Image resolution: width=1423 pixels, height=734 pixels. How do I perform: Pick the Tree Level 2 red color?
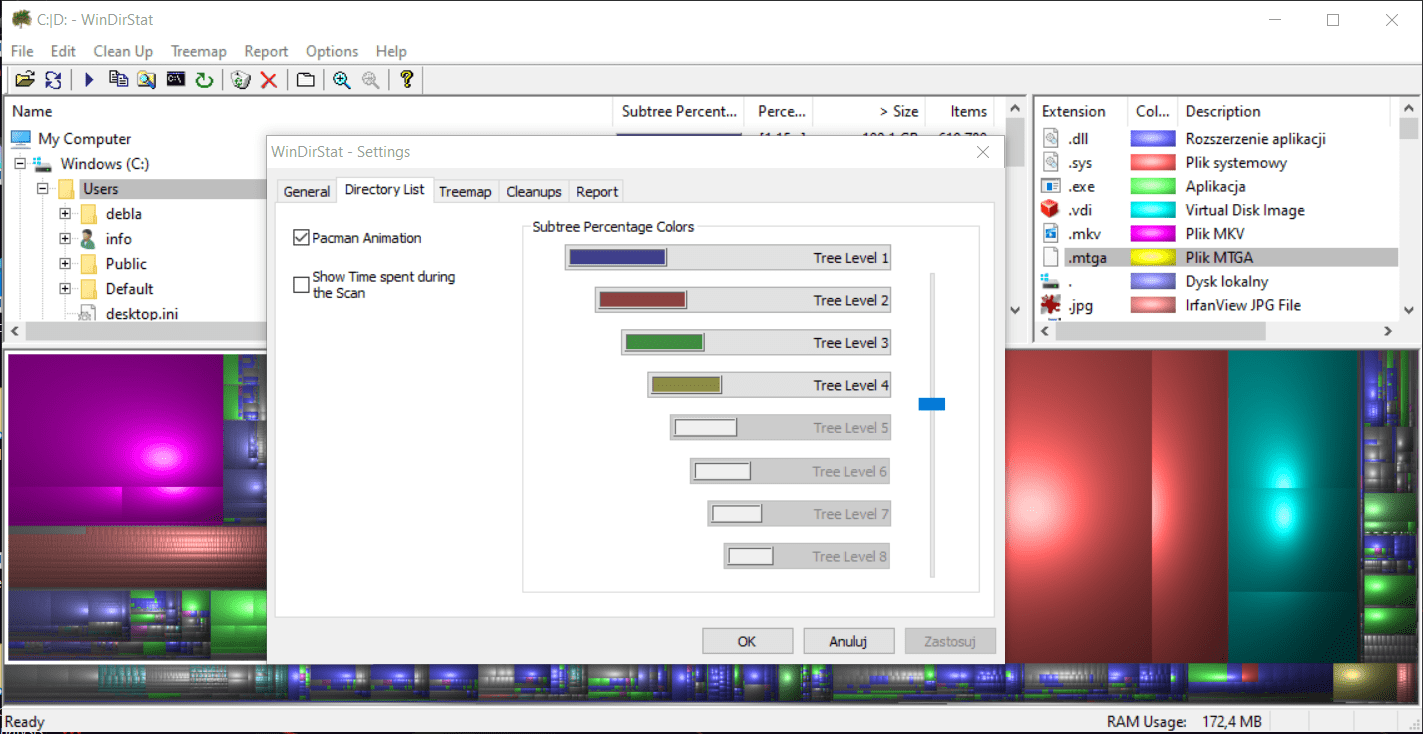642,300
